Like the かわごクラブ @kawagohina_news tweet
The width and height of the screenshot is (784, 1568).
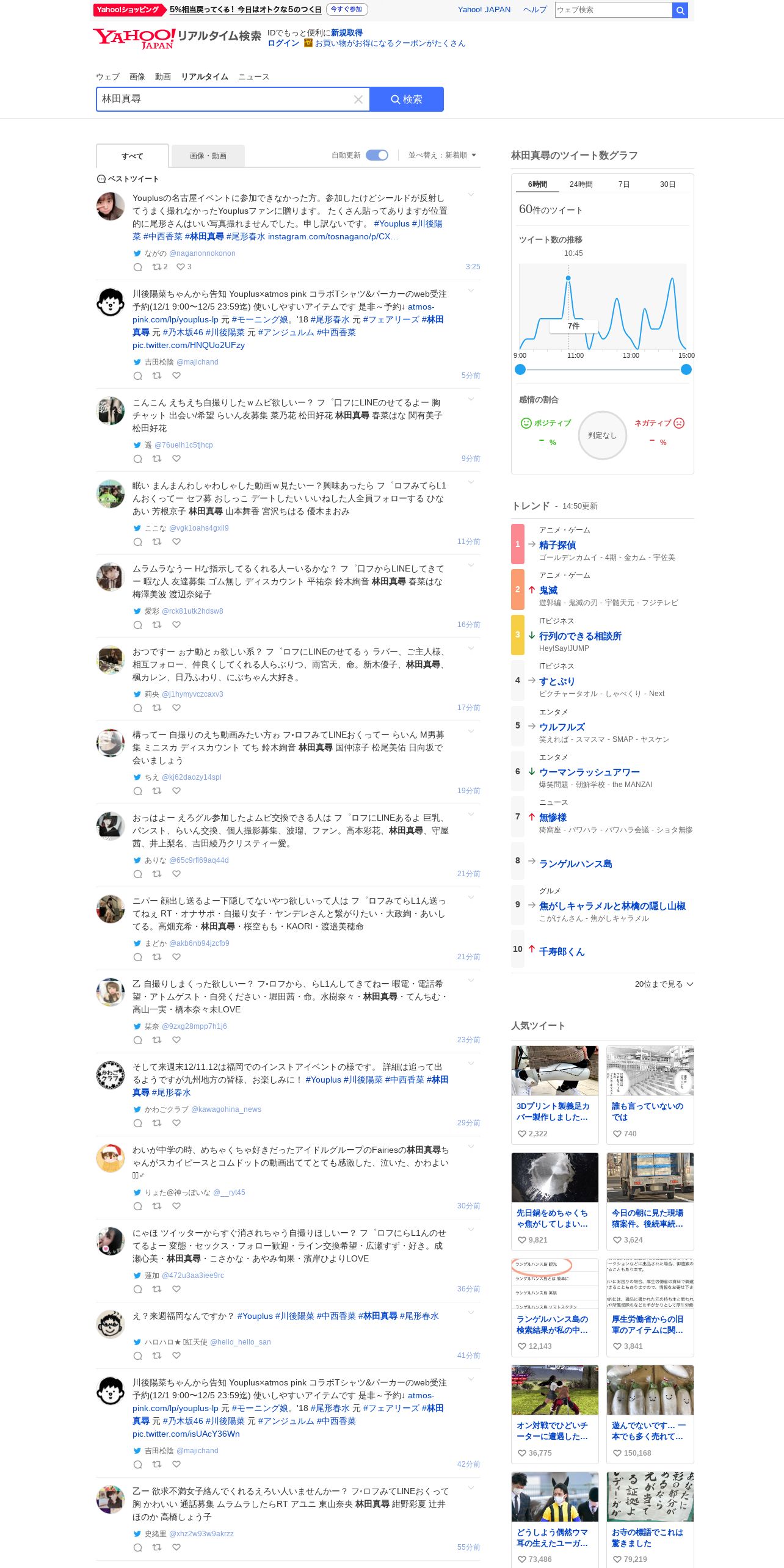coord(176,1123)
